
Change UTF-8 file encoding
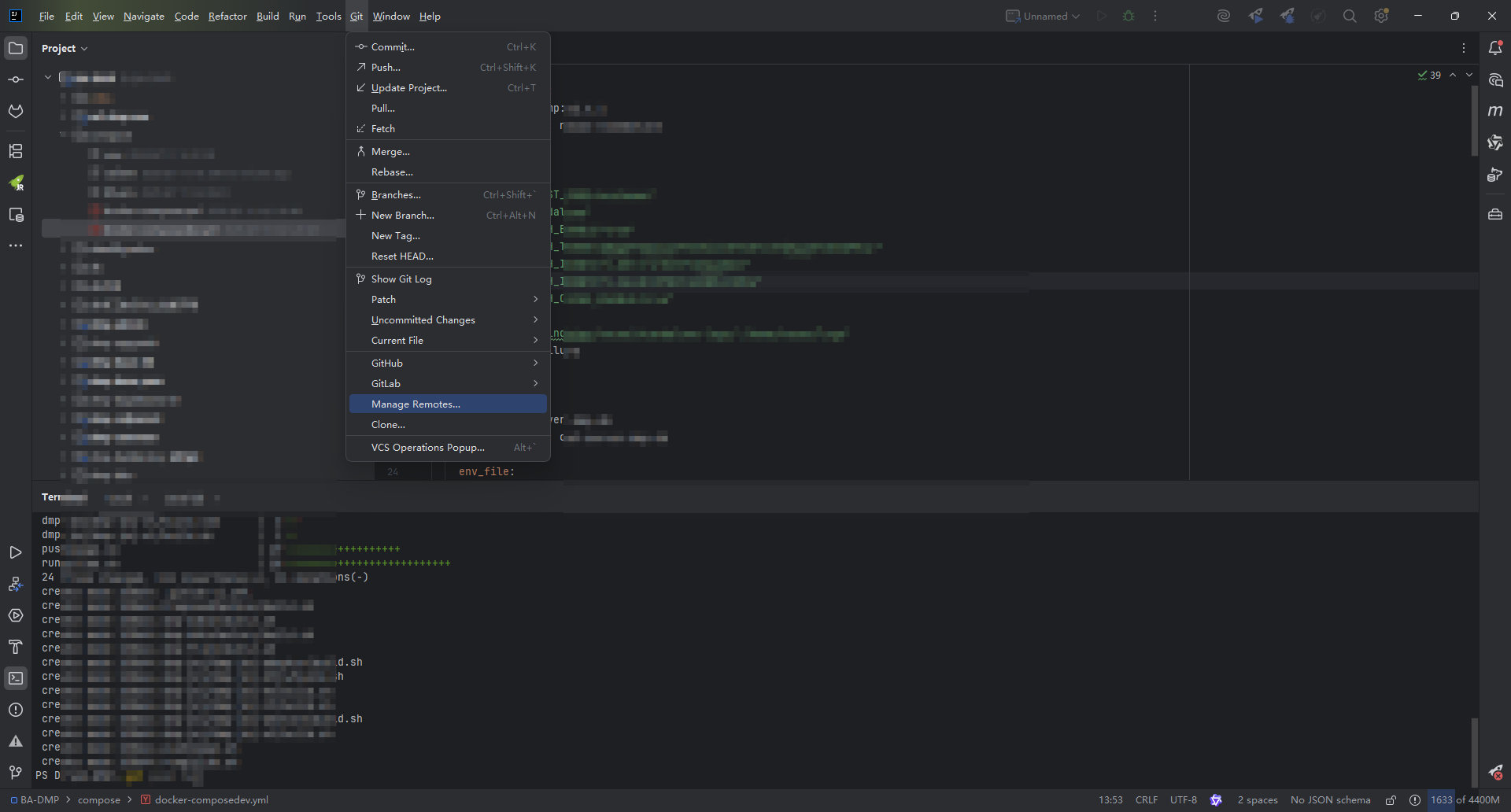click(x=1184, y=800)
